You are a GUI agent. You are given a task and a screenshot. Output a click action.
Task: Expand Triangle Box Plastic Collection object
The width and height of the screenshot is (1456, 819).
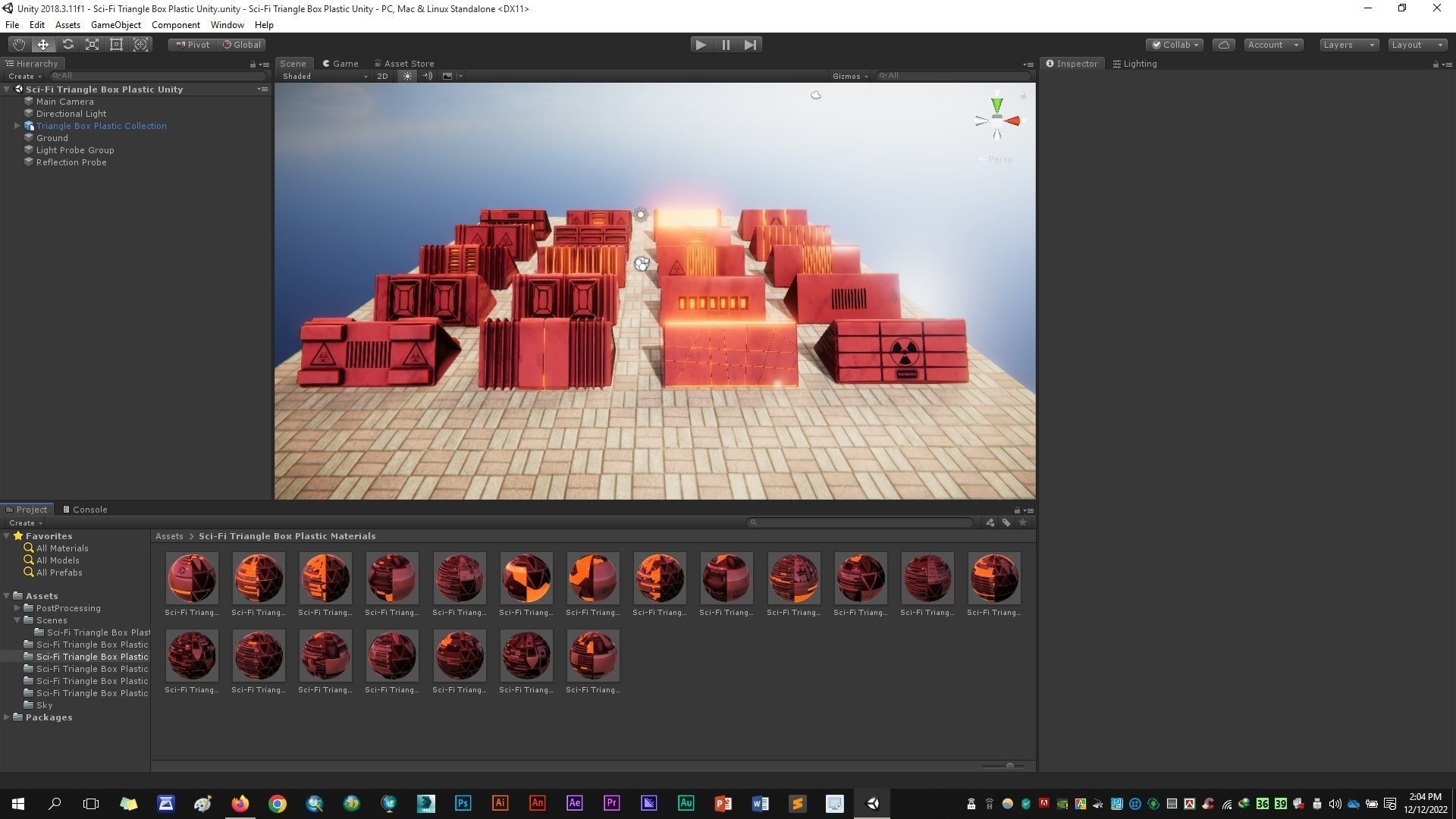[x=17, y=126]
